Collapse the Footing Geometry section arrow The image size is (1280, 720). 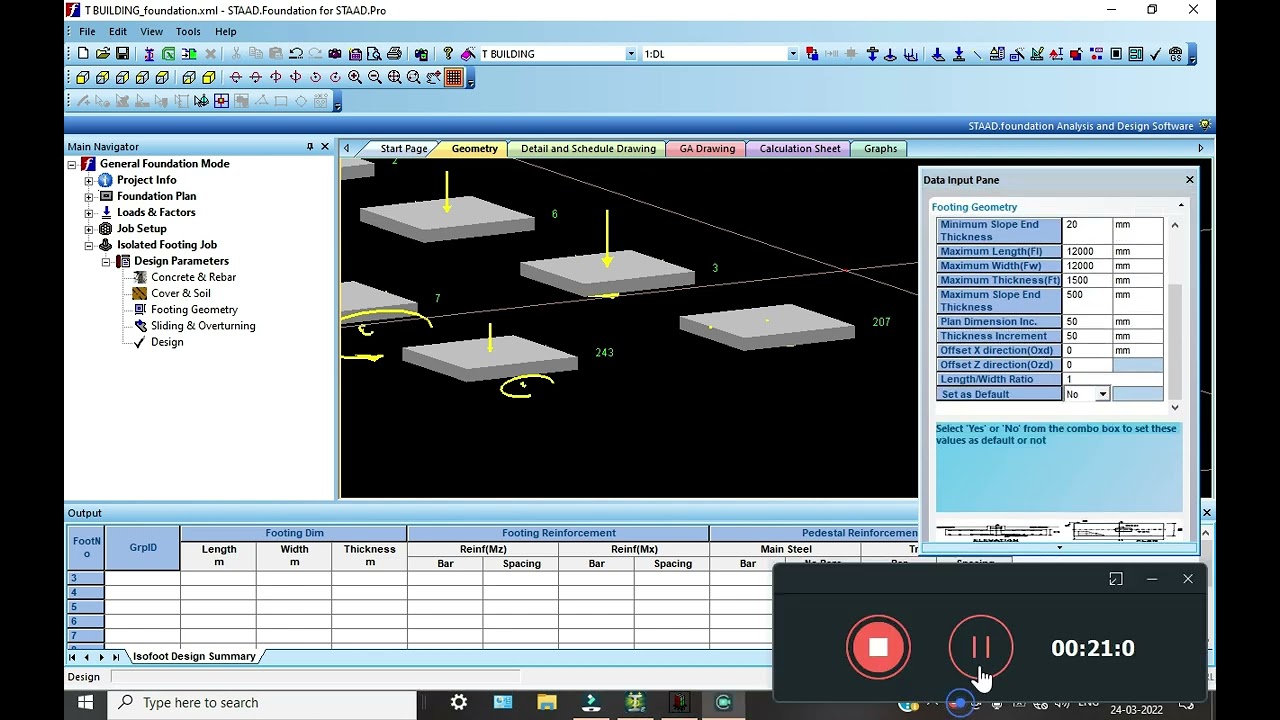pyautogui.click(x=1181, y=206)
